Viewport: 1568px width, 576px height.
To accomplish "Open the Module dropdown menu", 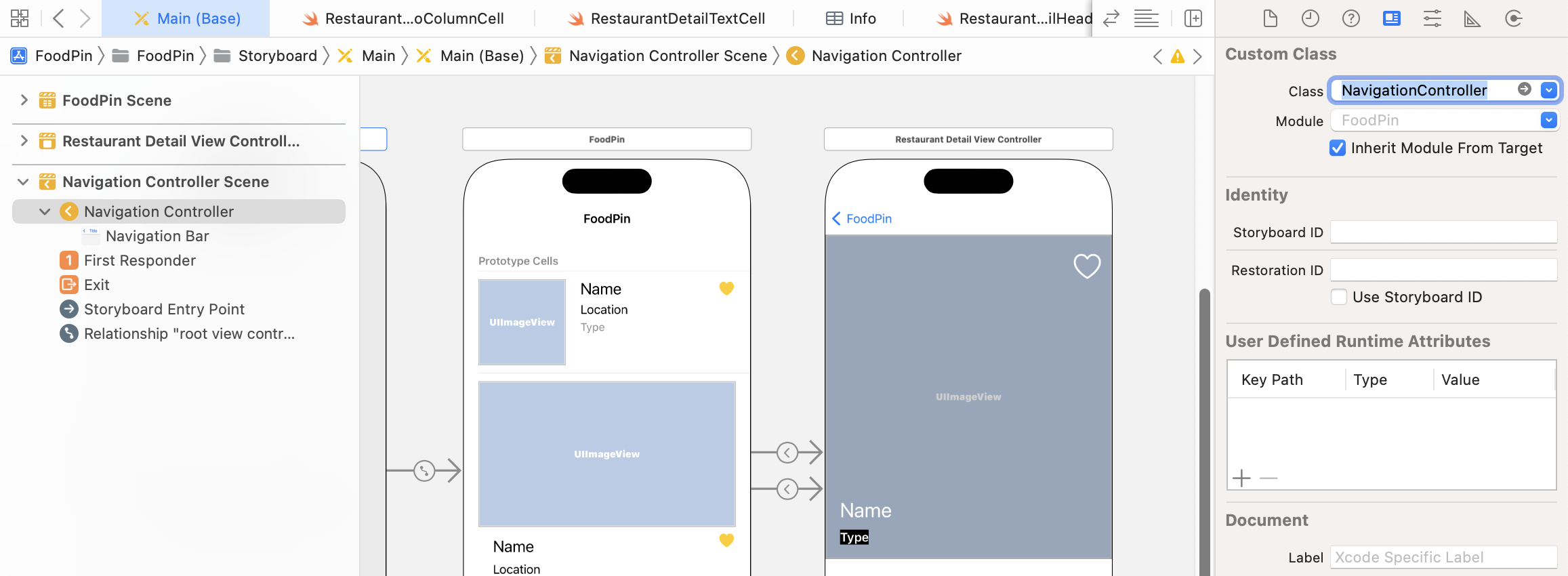I will pyautogui.click(x=1549, y=120).
